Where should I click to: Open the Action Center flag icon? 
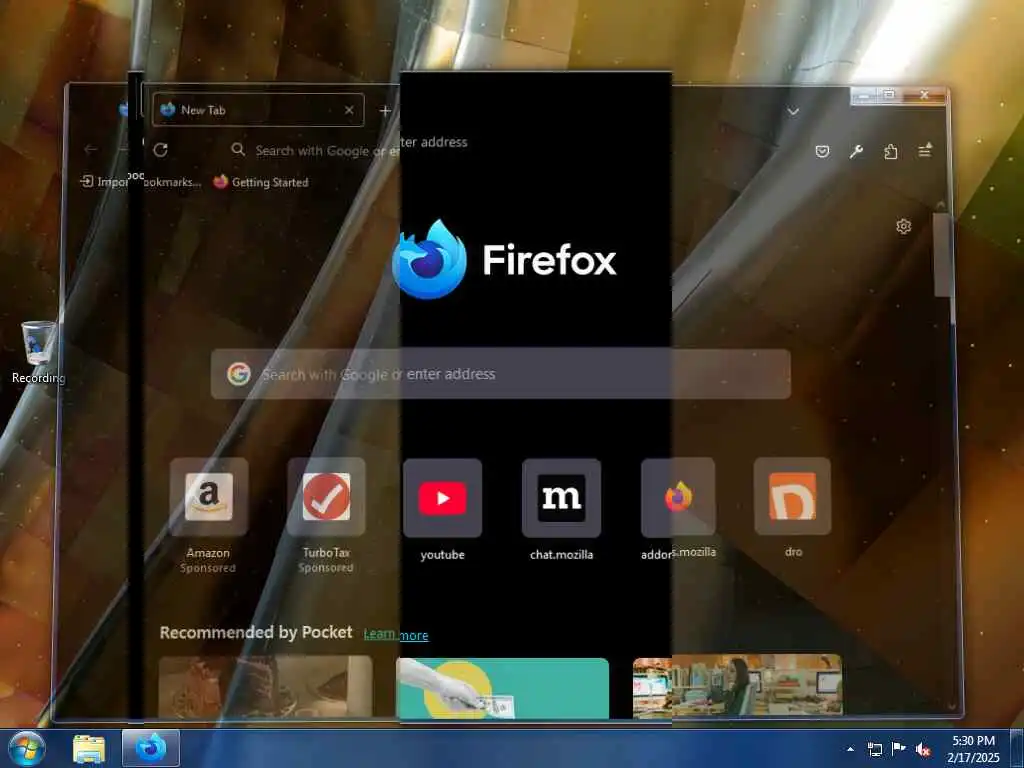point(899,748)
